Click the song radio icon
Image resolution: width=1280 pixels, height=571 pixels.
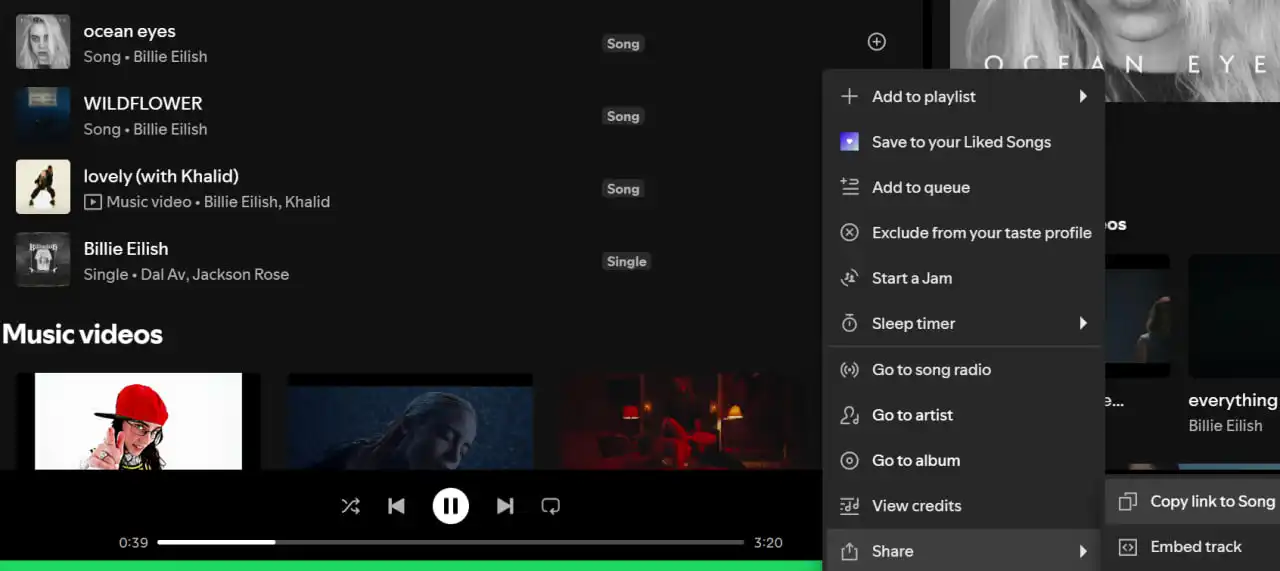tap(849, 370)
